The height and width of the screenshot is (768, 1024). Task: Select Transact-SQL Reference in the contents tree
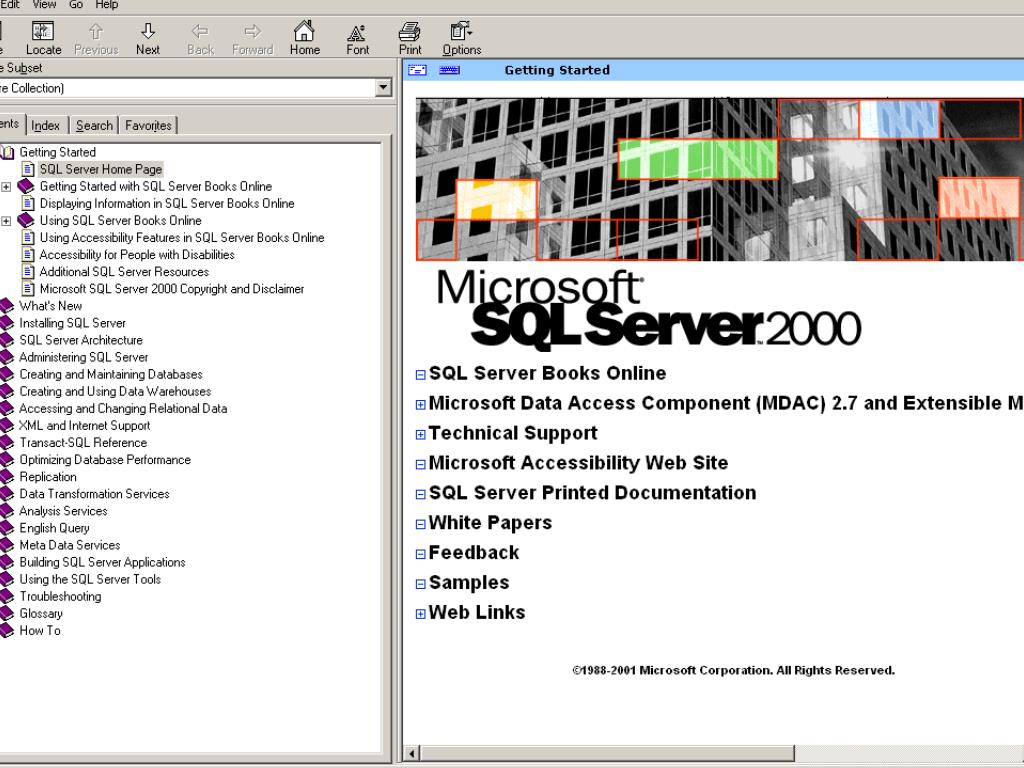pyautogui.click(x=83, y=443)
